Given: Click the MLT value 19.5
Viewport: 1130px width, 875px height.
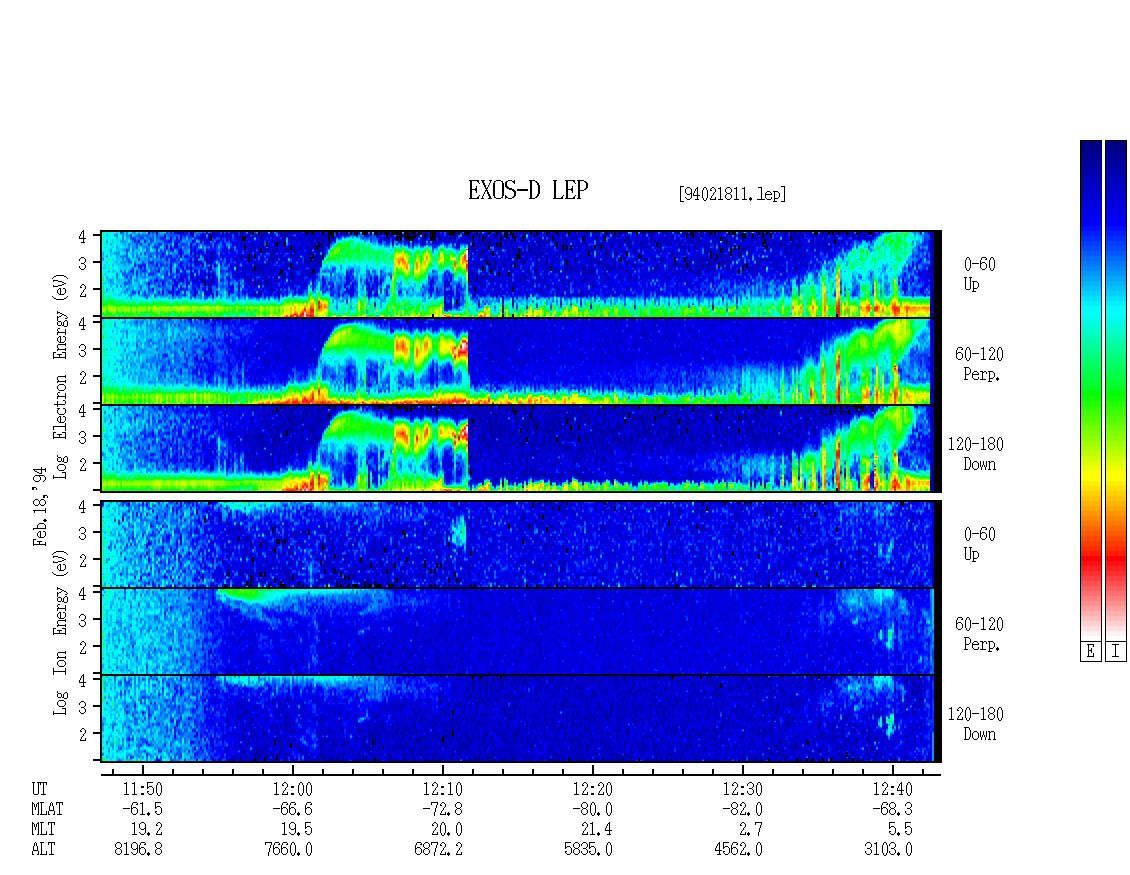Looking at the screenshot, I should click(x=297, y=830).
